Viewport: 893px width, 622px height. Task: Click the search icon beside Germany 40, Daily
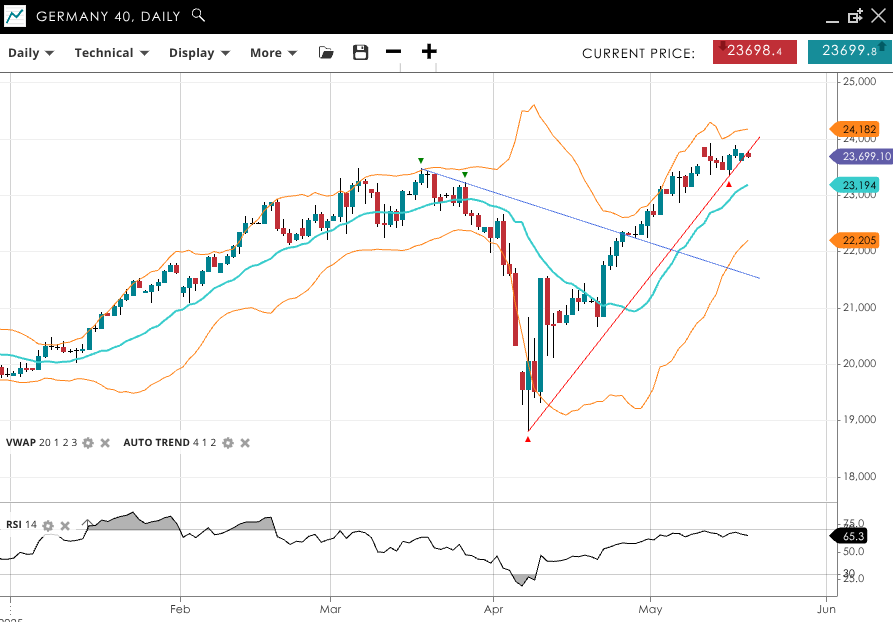(x=198, y=15)
